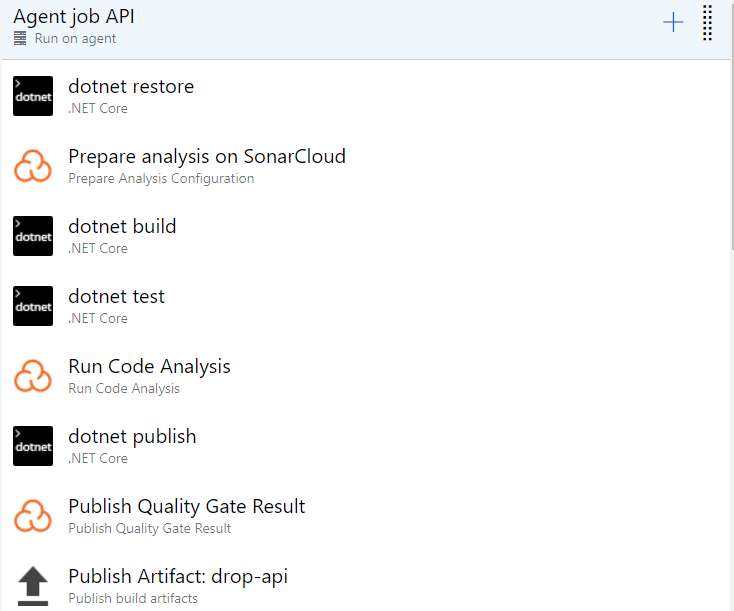
Task: Click the upload arrow icon for Publish Artifact
Action: tap(33, 586)
